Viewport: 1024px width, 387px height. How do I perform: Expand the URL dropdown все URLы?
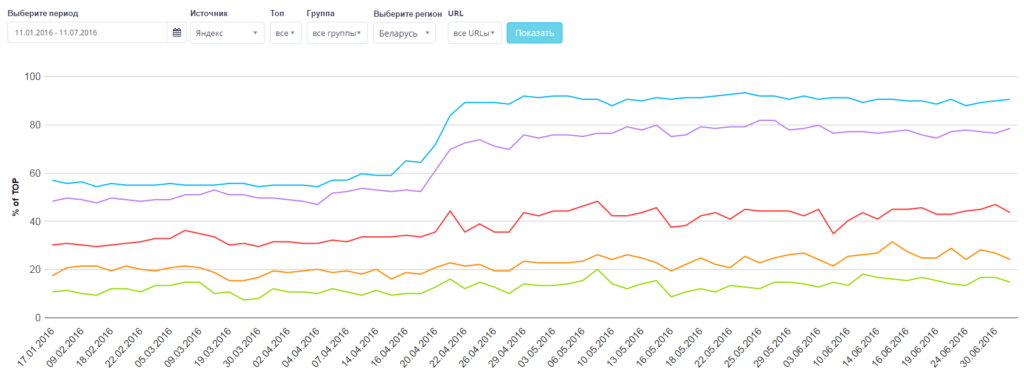pyautogui.click(x=475, y=33)
